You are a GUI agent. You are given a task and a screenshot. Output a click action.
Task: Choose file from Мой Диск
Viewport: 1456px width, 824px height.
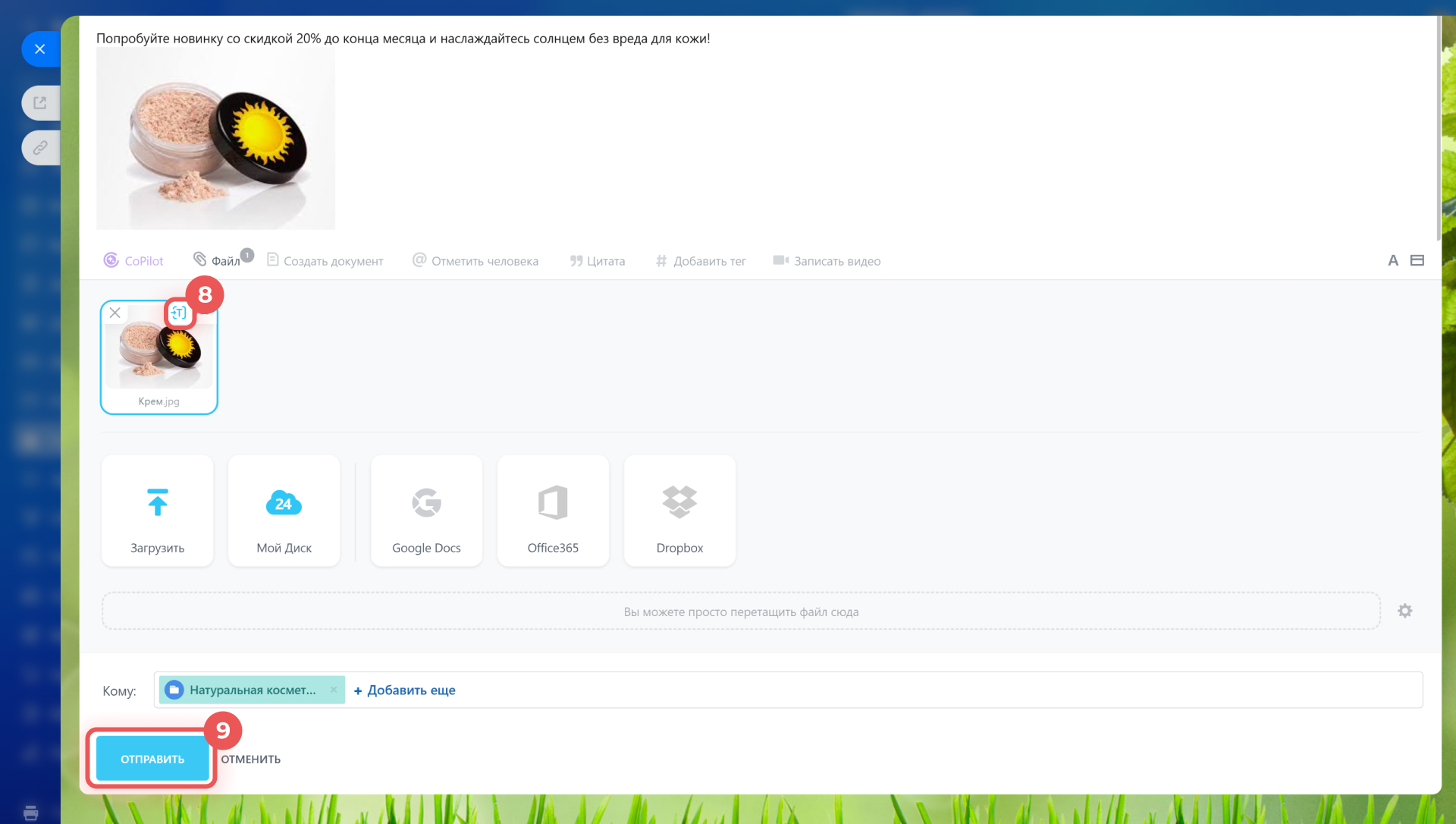point(284,511)
